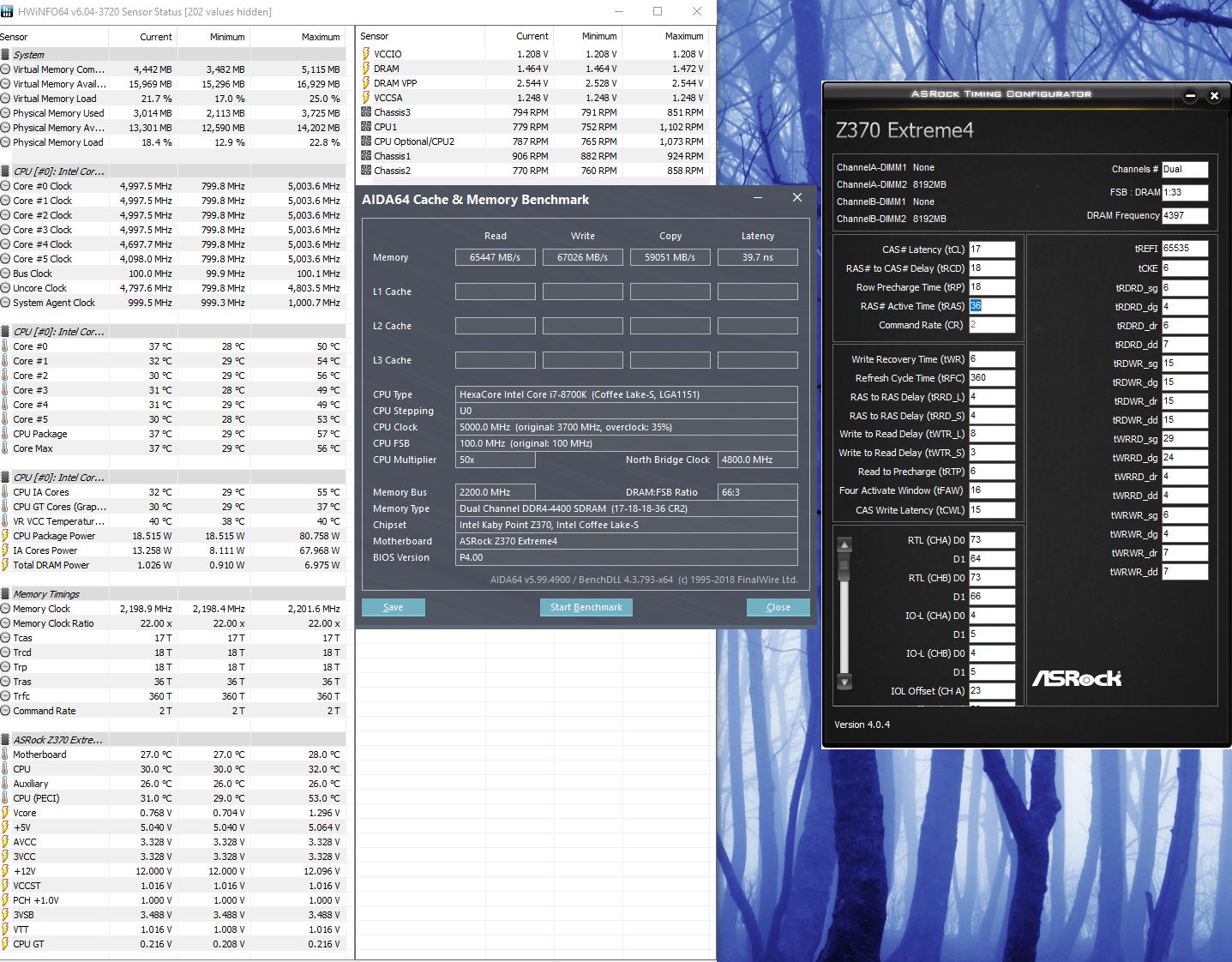Image resolution: width=1232 pixels, height=962 pixels.
Task: Click the Sensor column header in left pane
Action: coord(54,37)
